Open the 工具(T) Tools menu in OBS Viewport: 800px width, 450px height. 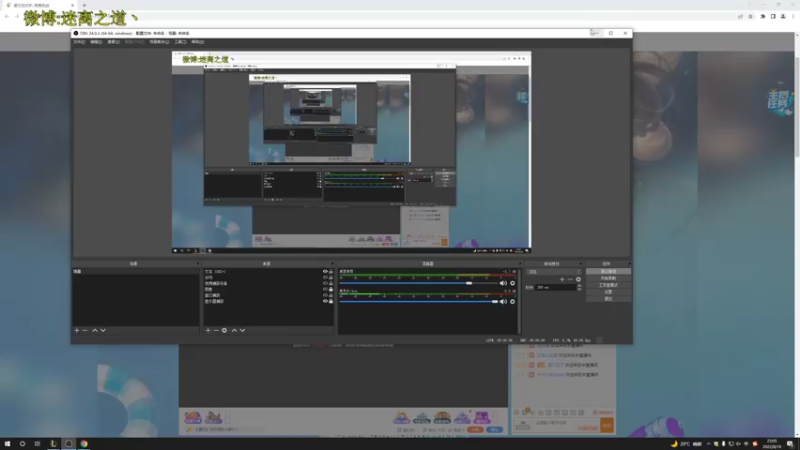180,42
